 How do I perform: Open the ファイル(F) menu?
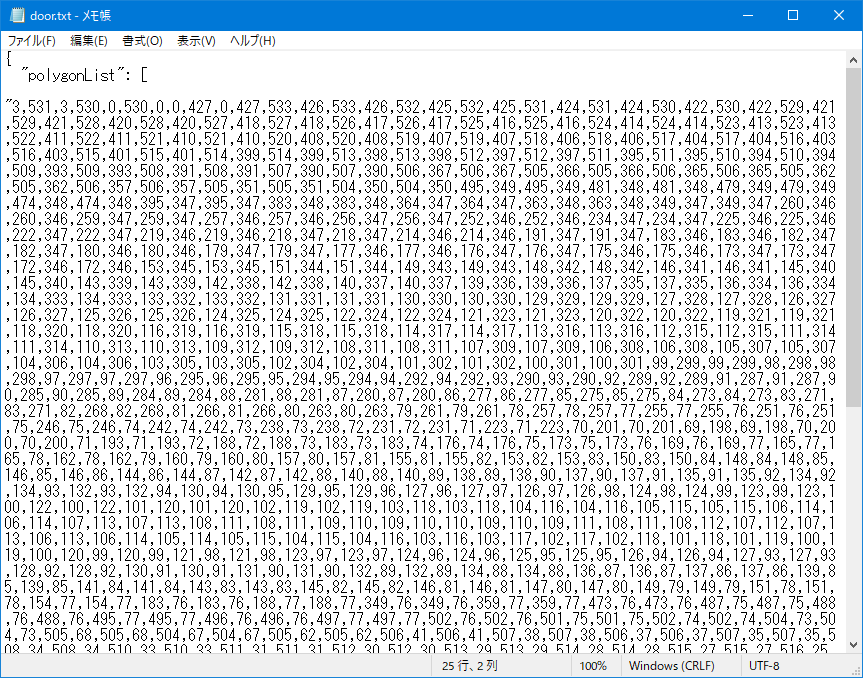coord(31,41)
